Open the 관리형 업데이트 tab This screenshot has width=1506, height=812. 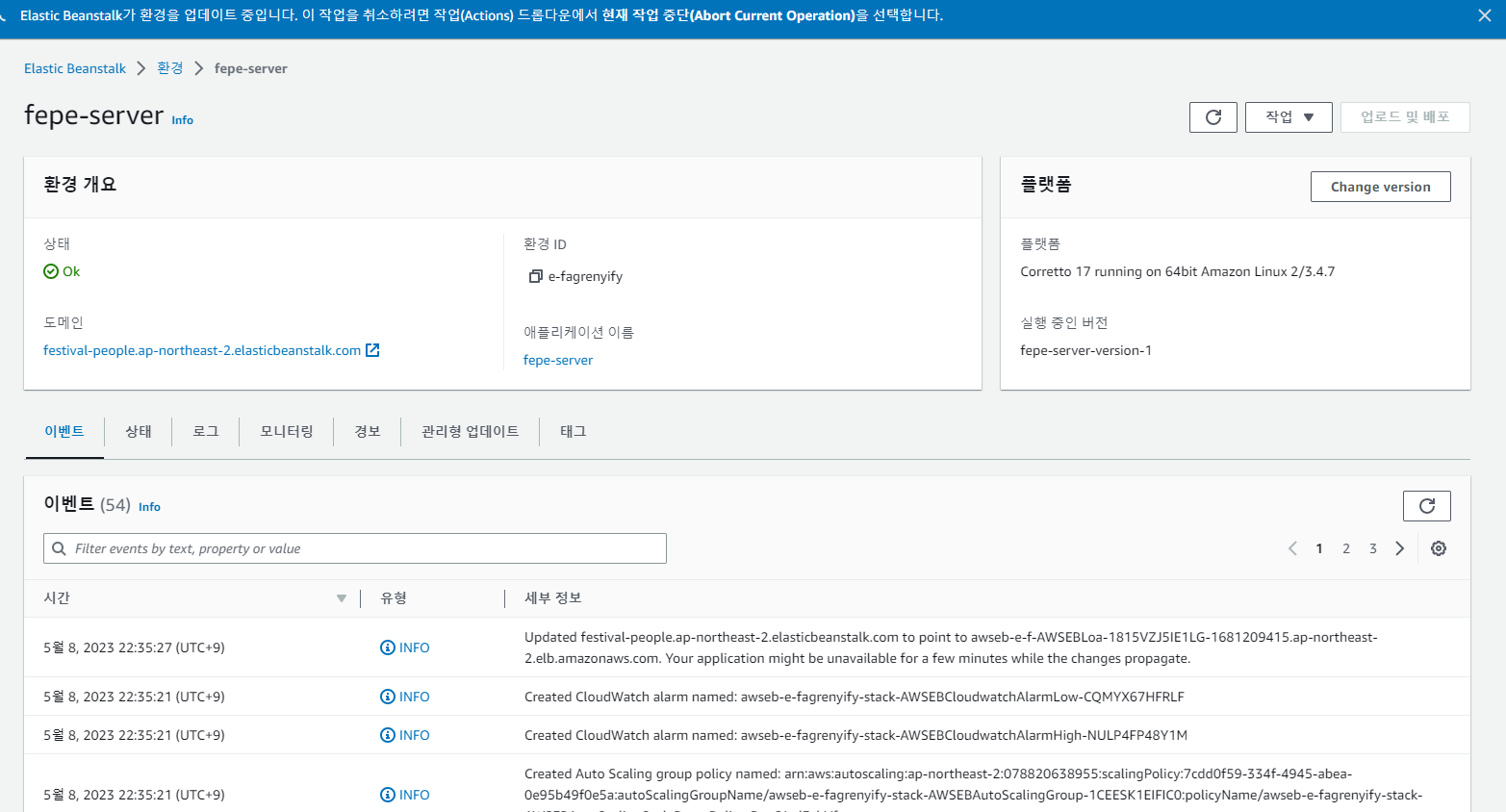471,432
